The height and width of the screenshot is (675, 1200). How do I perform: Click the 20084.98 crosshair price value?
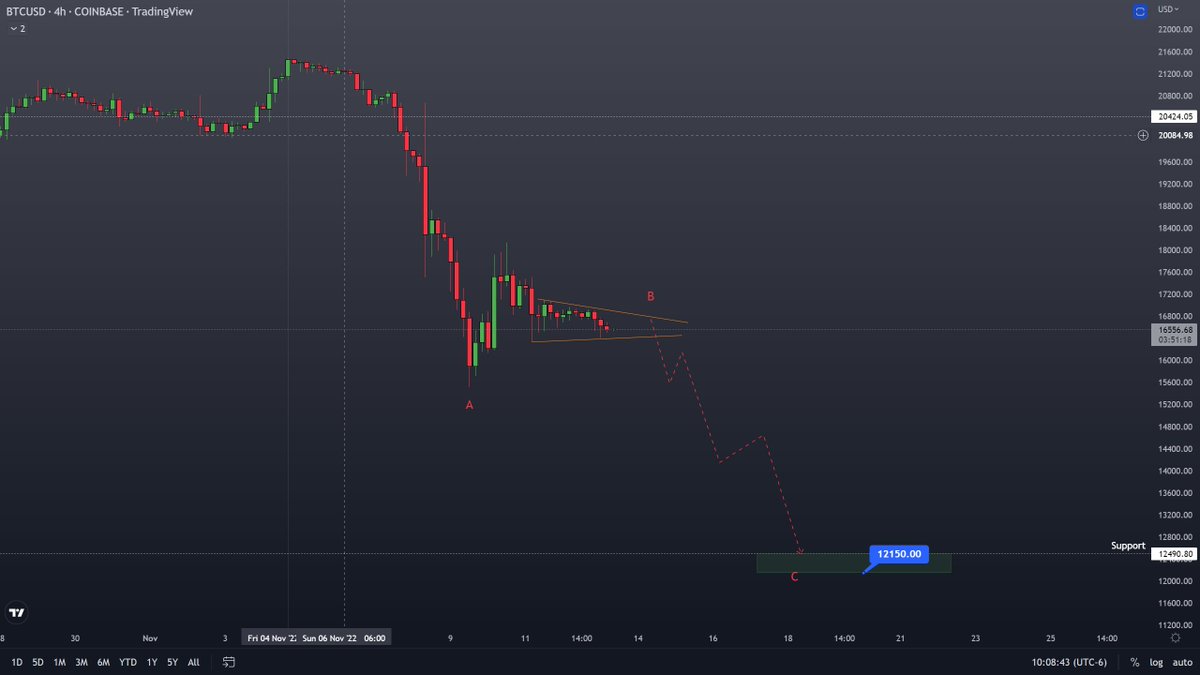coord(1174,135)
